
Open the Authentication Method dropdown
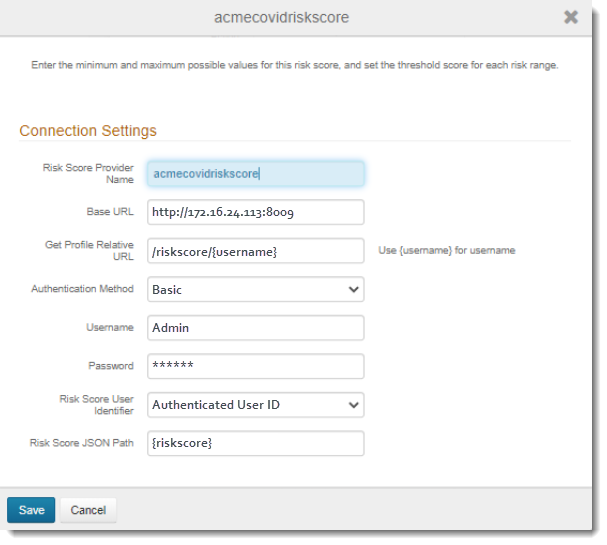click(255, 289)
